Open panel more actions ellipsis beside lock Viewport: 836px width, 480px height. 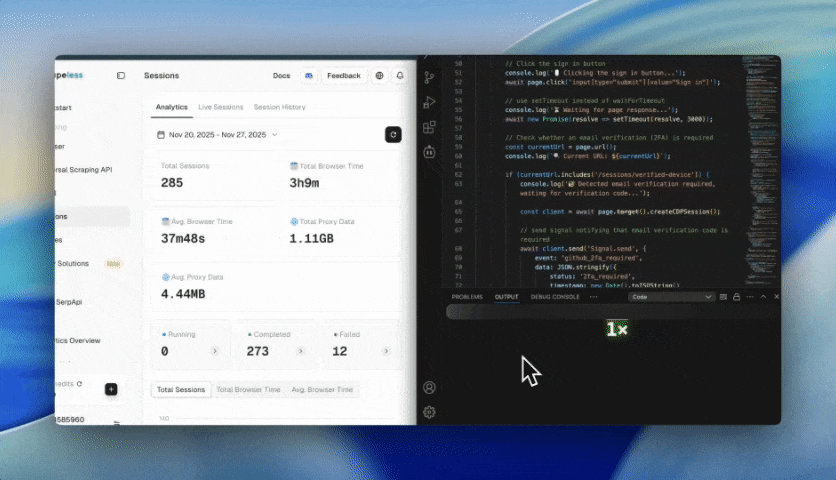tap(750, 297)
